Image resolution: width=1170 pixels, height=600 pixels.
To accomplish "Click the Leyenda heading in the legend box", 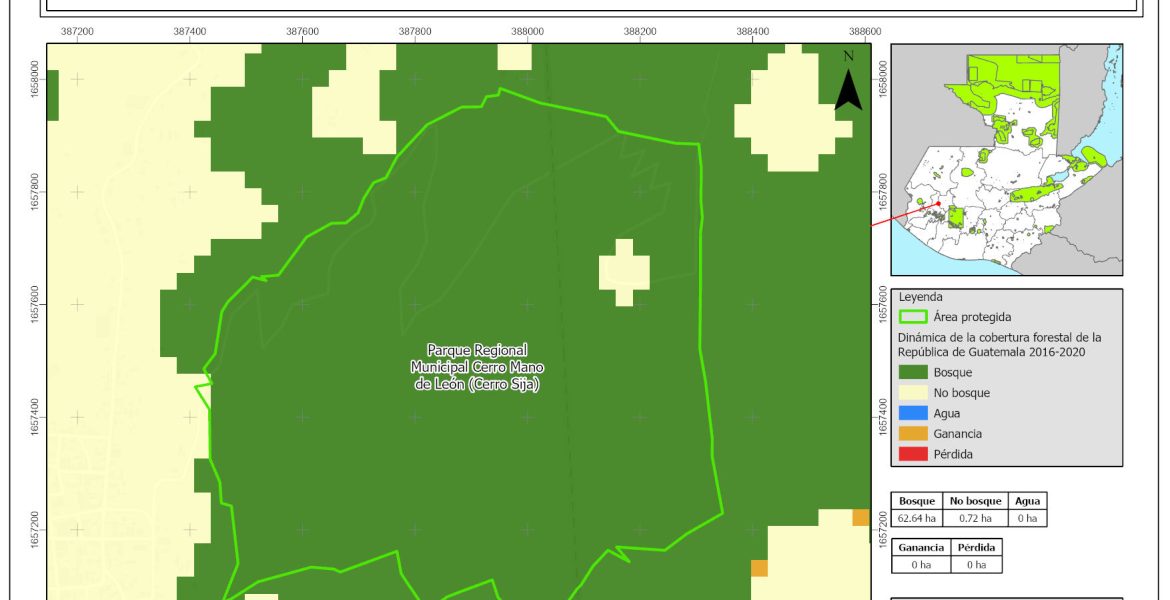I will pyautogui.click(x=921, y=297).
